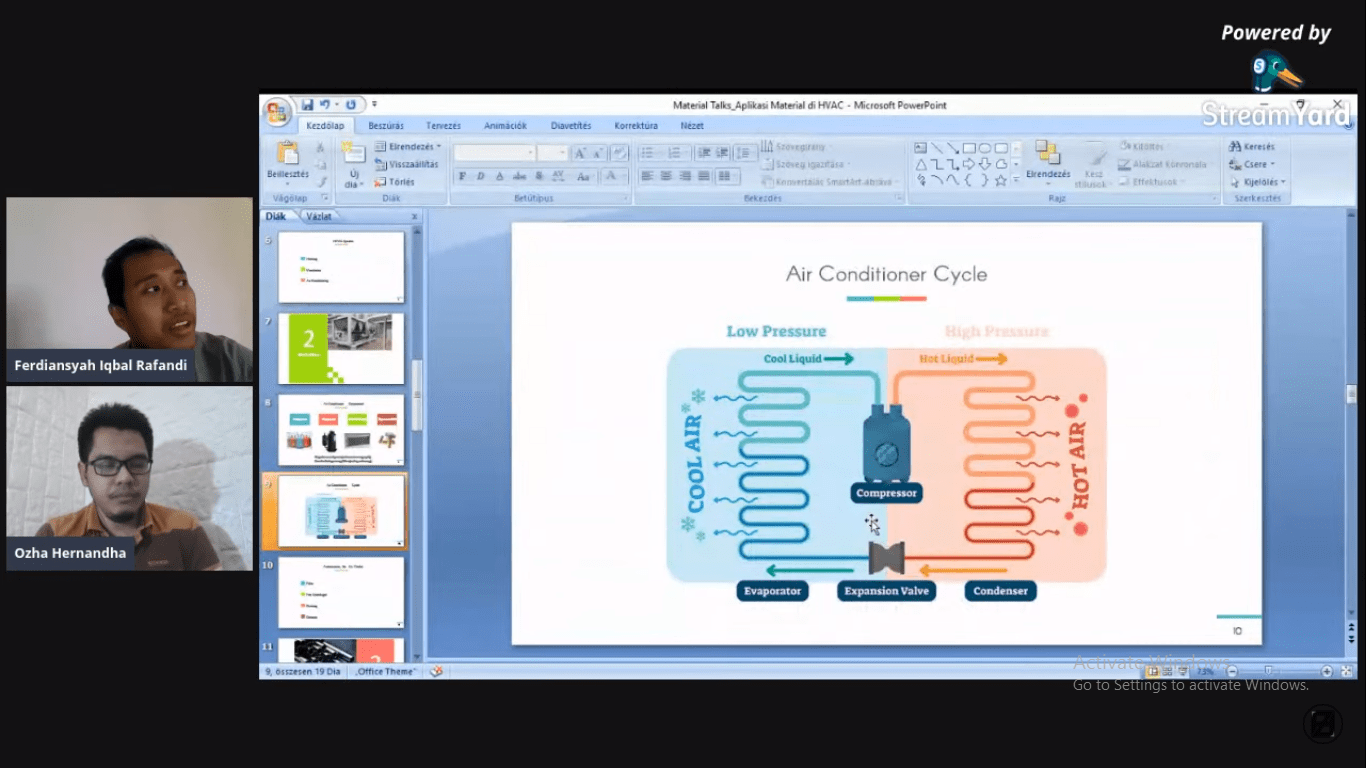
Task: Open the Beszúrás ribbon tab
Action: 386,126
